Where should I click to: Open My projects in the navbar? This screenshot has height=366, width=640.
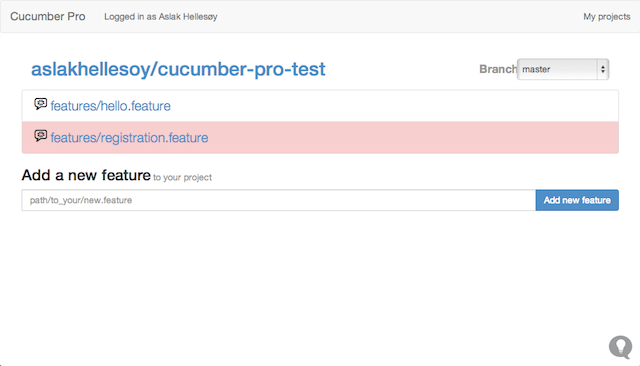pos(607,17)
